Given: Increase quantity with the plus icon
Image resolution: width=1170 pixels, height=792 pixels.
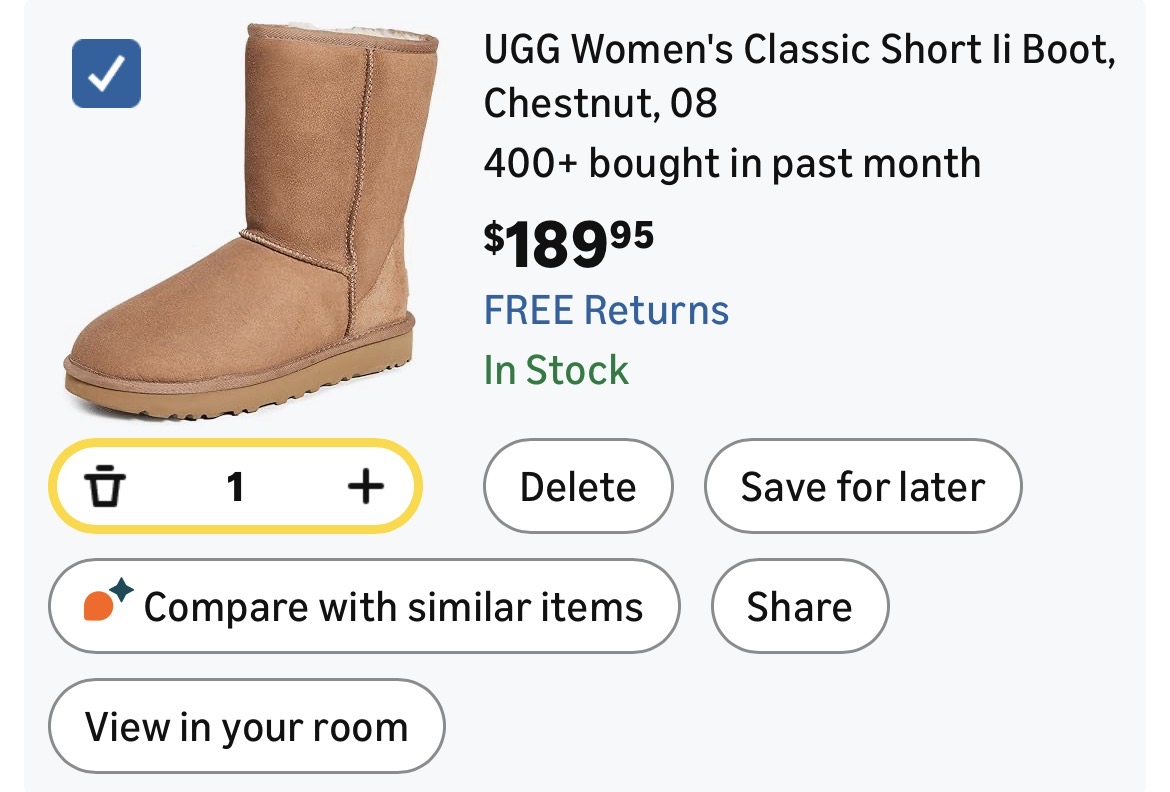Looking at the screenshot, I should click(x=365, y=487).
